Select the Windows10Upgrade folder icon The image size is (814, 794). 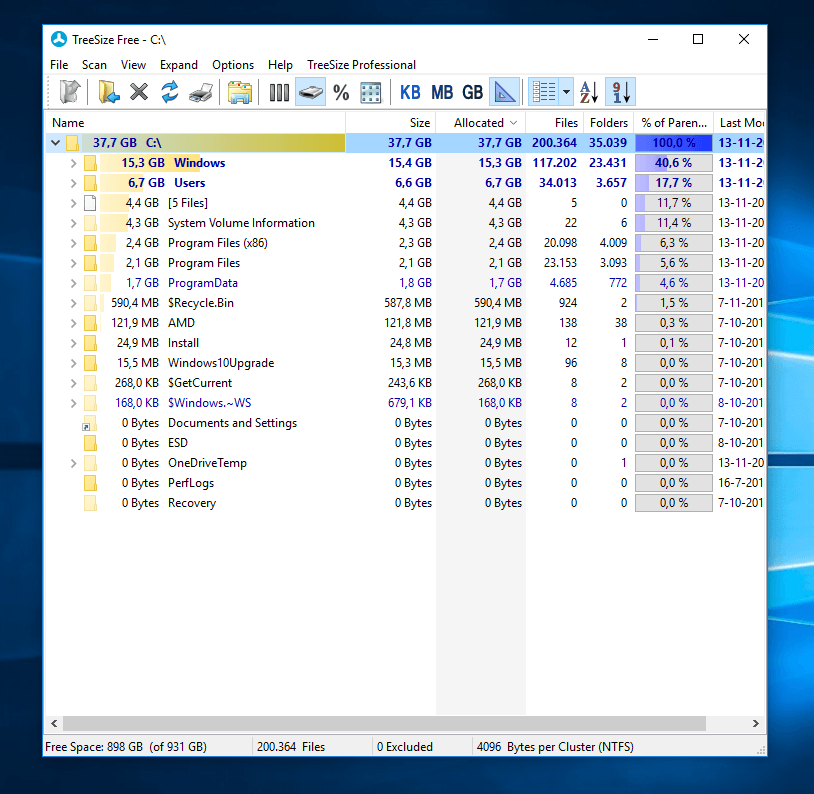[90, 363]
